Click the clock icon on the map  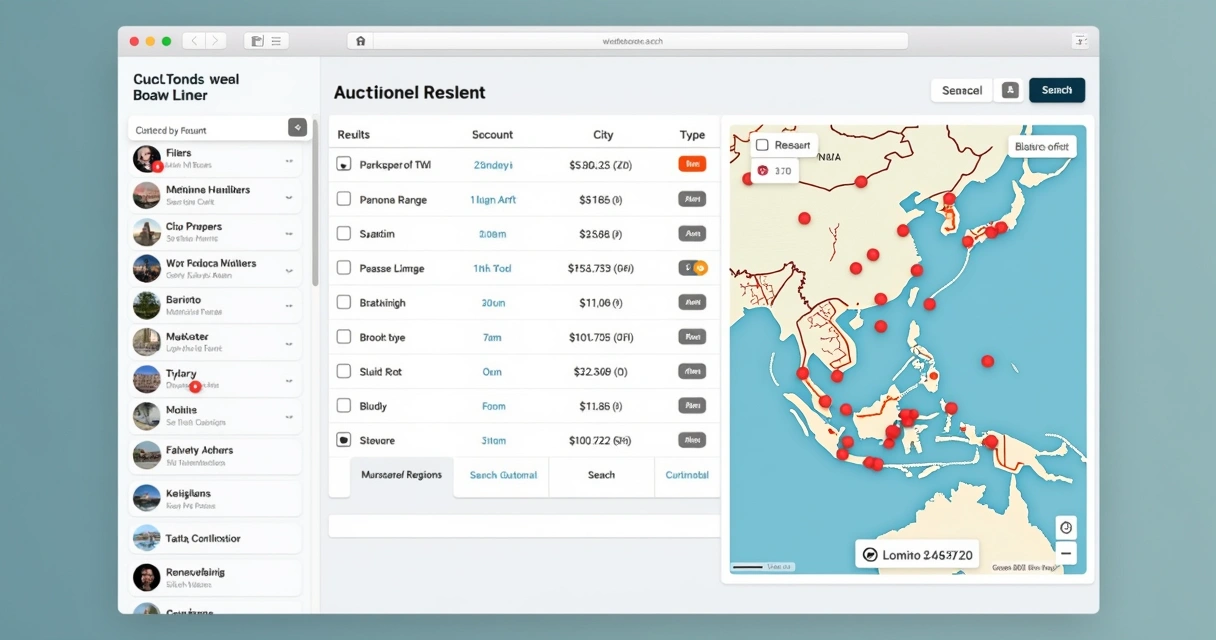1066,528
